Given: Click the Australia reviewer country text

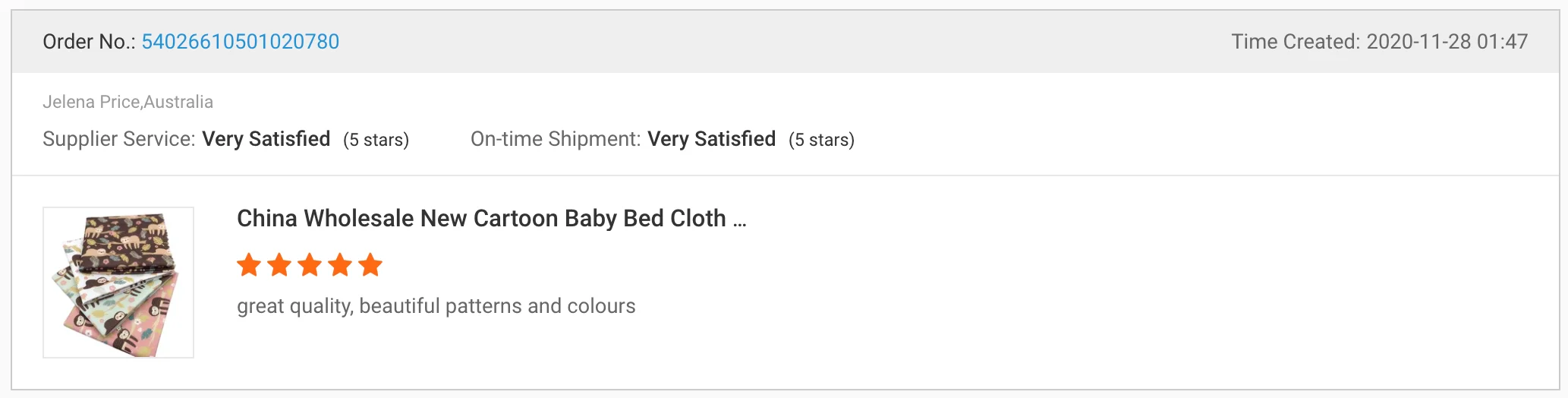Looking at the screenshot, I should [x=178, y=102].
